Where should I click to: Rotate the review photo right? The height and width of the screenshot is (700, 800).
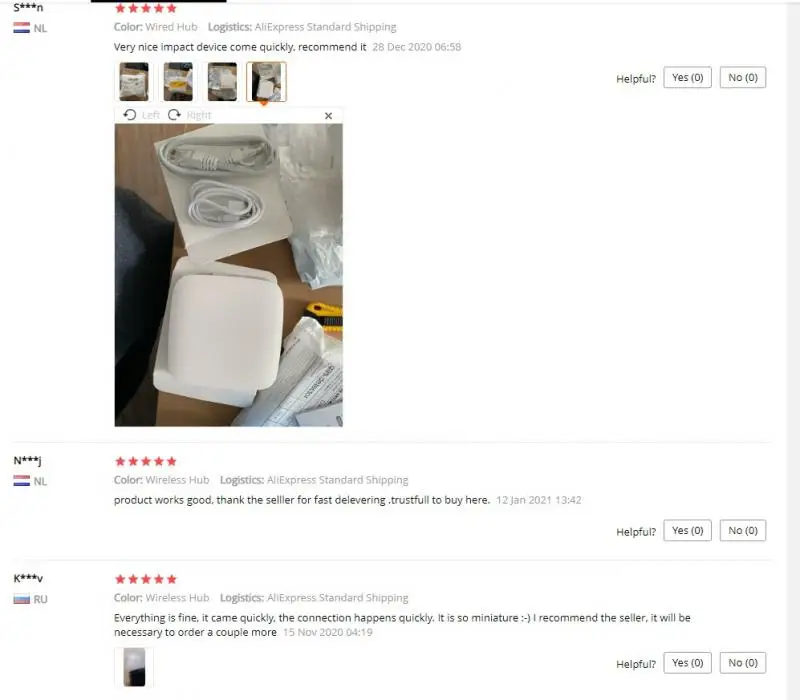tap(189, 115)
